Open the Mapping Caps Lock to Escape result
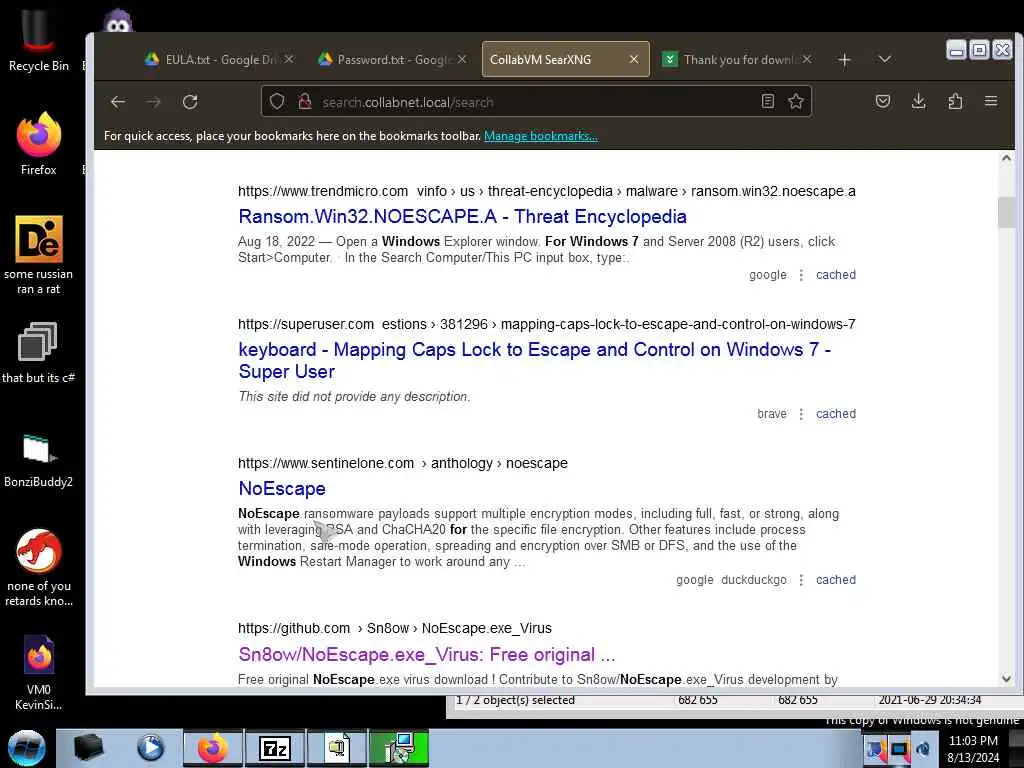 click(x=535, y=360)
